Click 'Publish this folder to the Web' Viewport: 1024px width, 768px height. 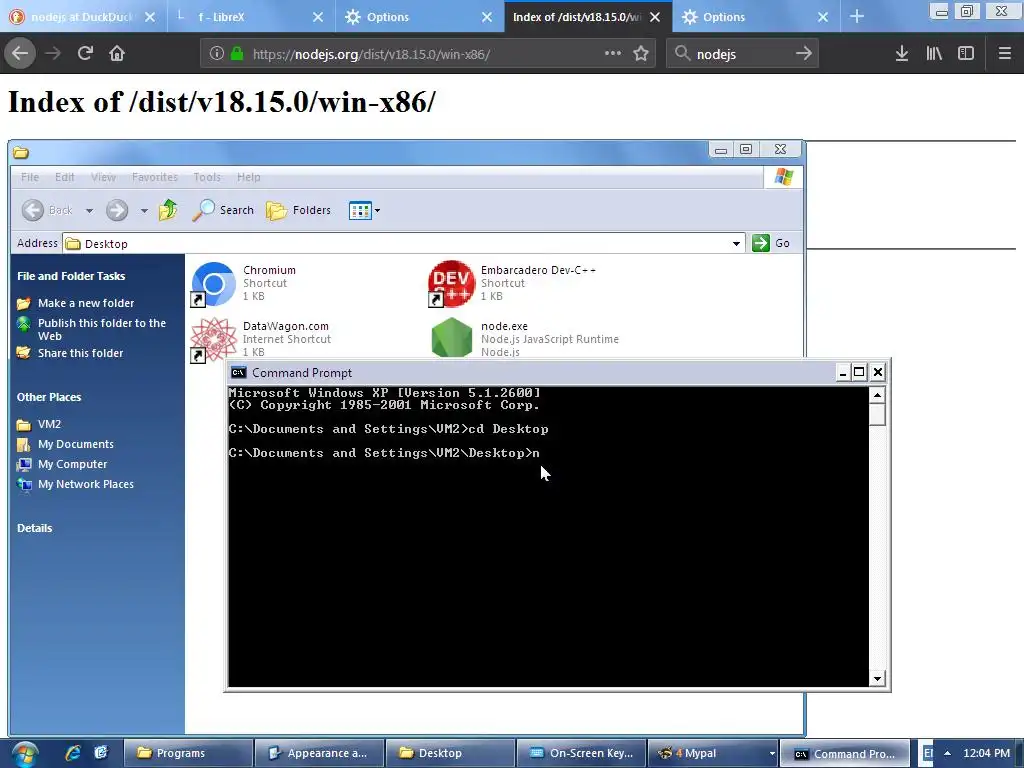pyautogui.click(x=102, y=329)
